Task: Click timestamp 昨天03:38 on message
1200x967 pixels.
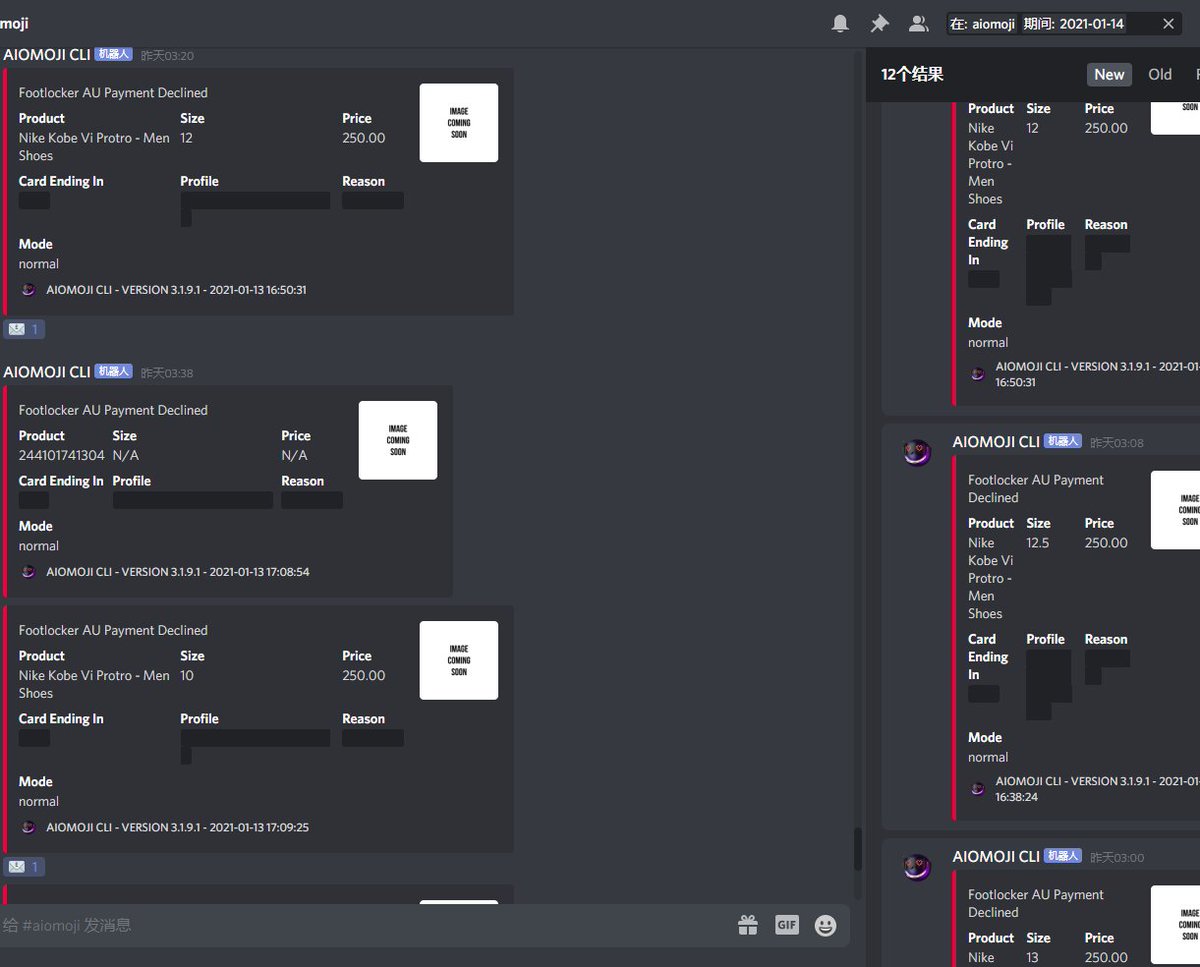Action: (167, 373)
